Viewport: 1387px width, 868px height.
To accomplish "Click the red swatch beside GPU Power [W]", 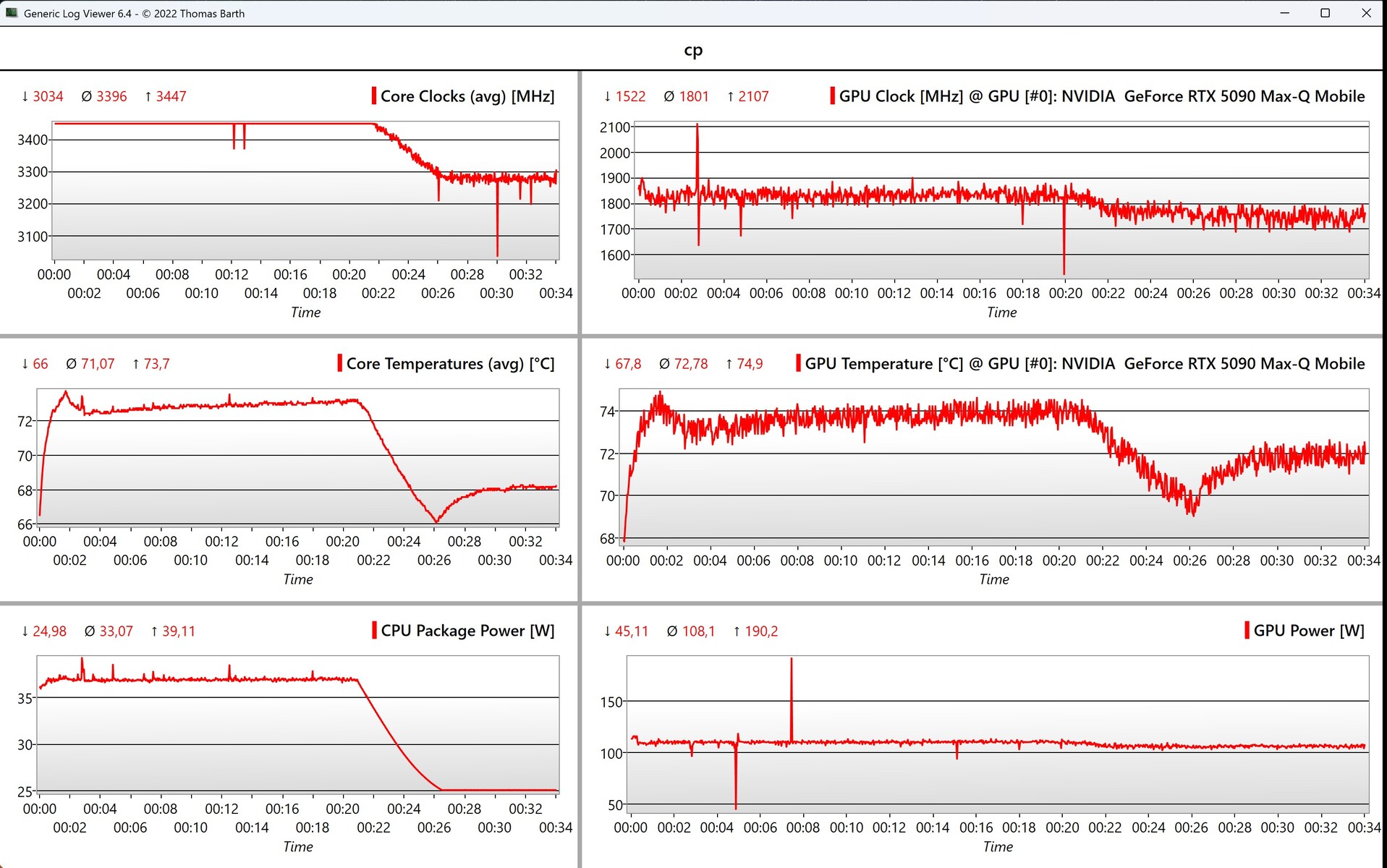I will point(1247,630).
